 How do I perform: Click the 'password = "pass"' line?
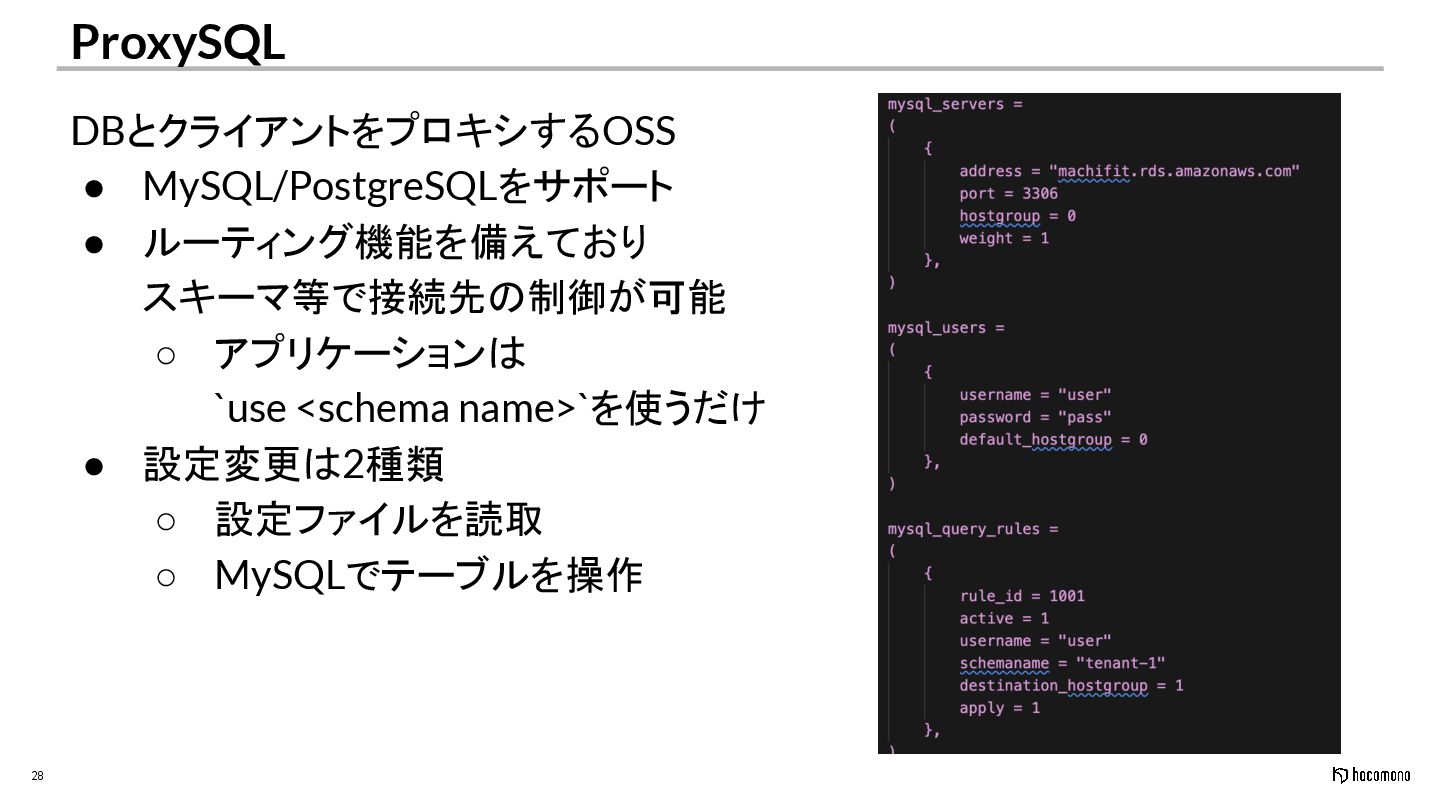pyautogui.click(x=1035, y=417)
